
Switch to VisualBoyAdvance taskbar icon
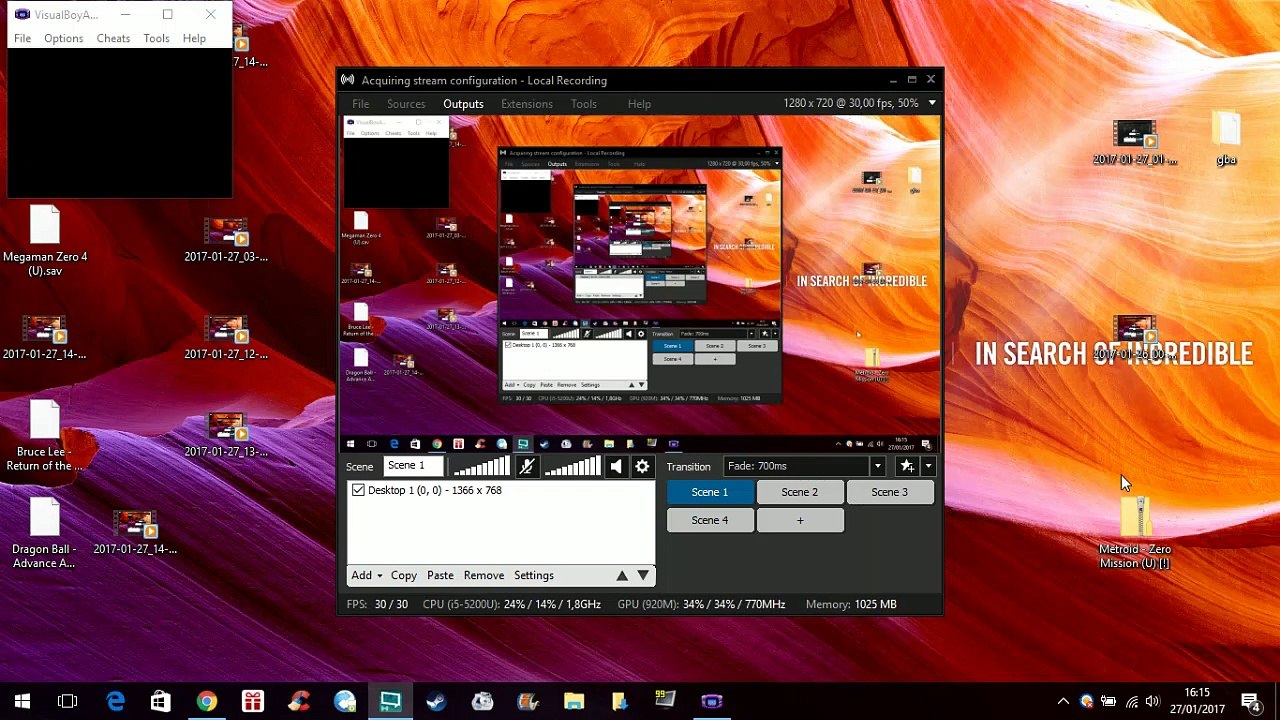pyautogui.click(x=712, y=701)
